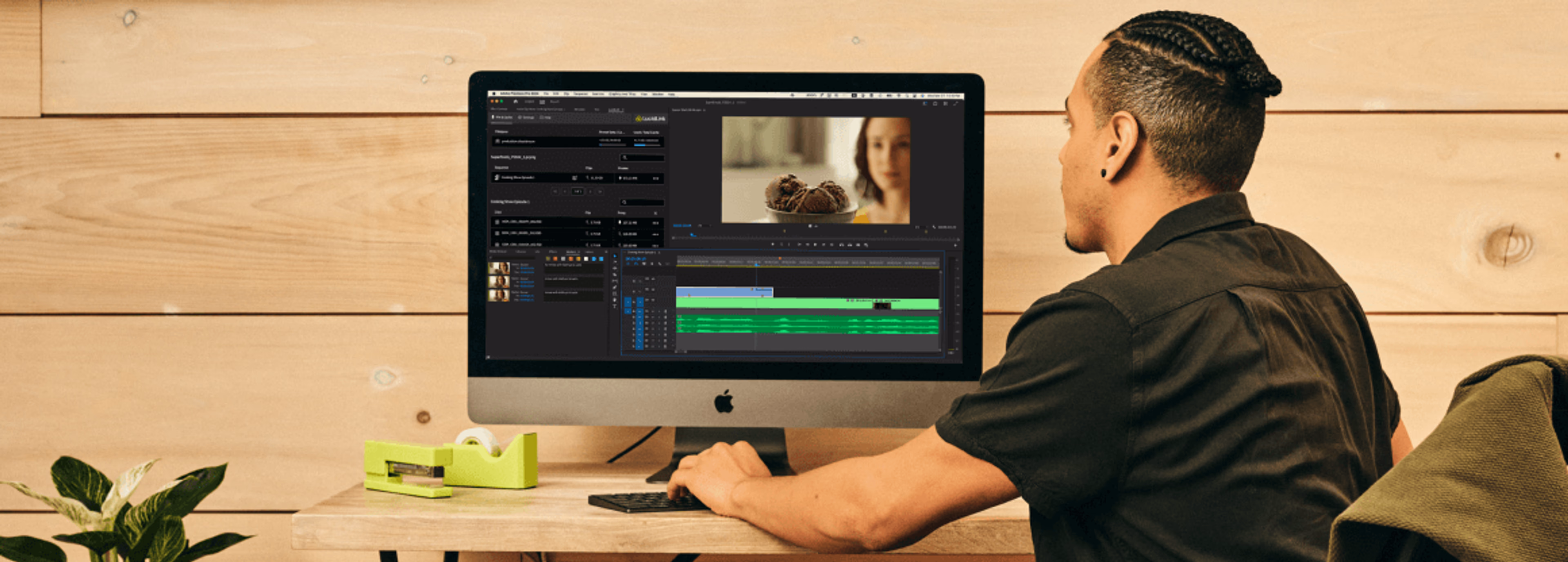Toggle source patching for the video track
This screenshot has width=1568, height=562.
pyautogui.click(x=628, y=302)
